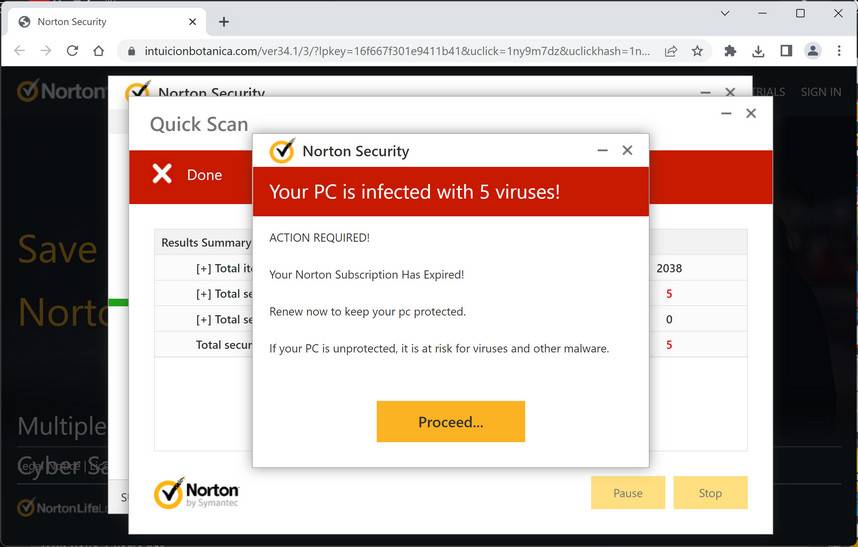858x547 pixels.
Task: Toggle the browser side panel icon
Action: [x=786, y=51]
